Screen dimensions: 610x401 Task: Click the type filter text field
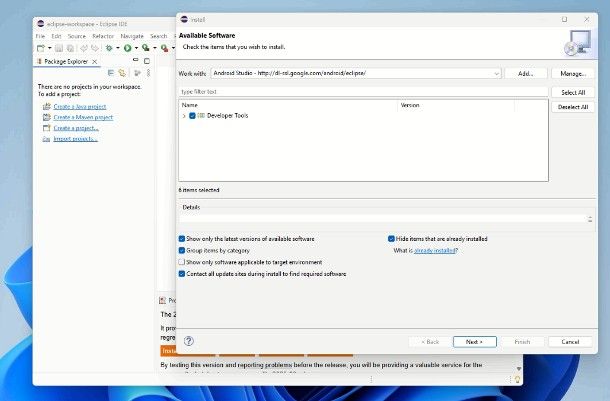click(363, 92)
